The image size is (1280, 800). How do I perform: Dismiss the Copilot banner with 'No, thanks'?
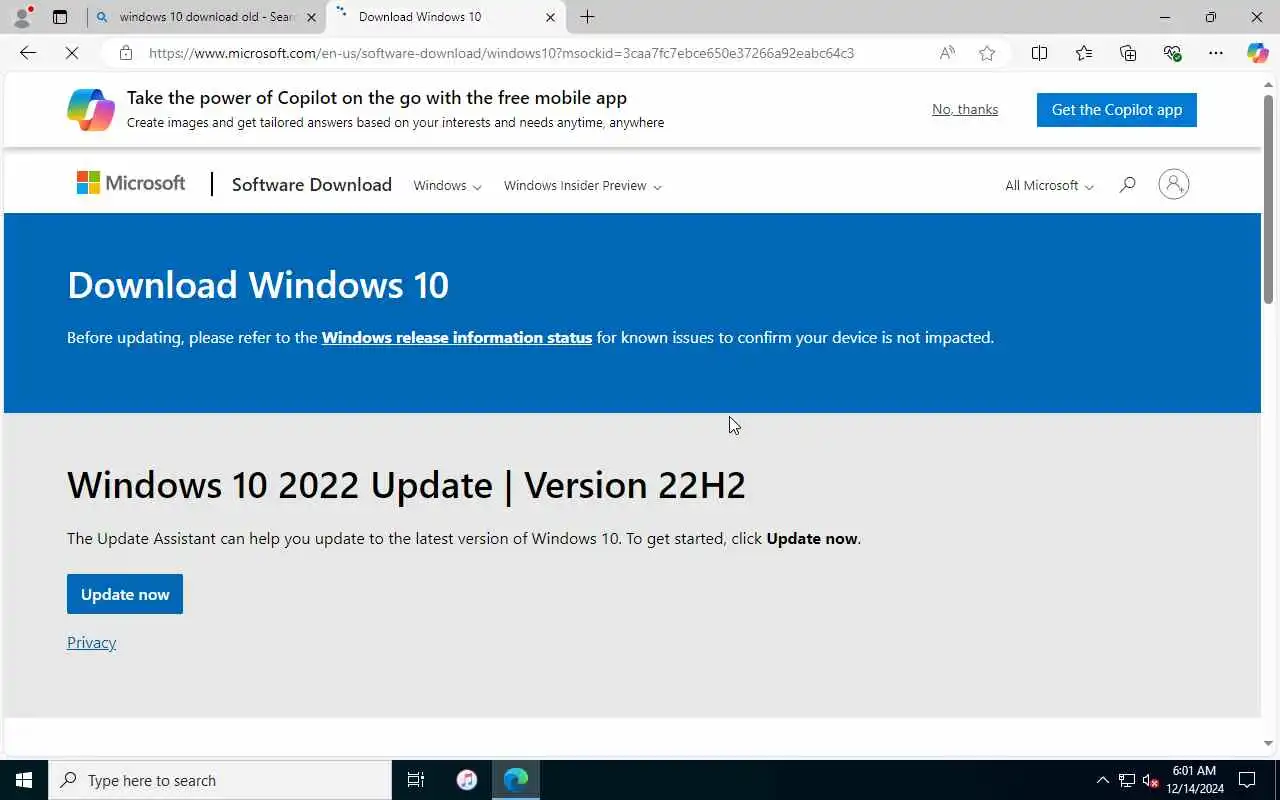coord(965,109)
